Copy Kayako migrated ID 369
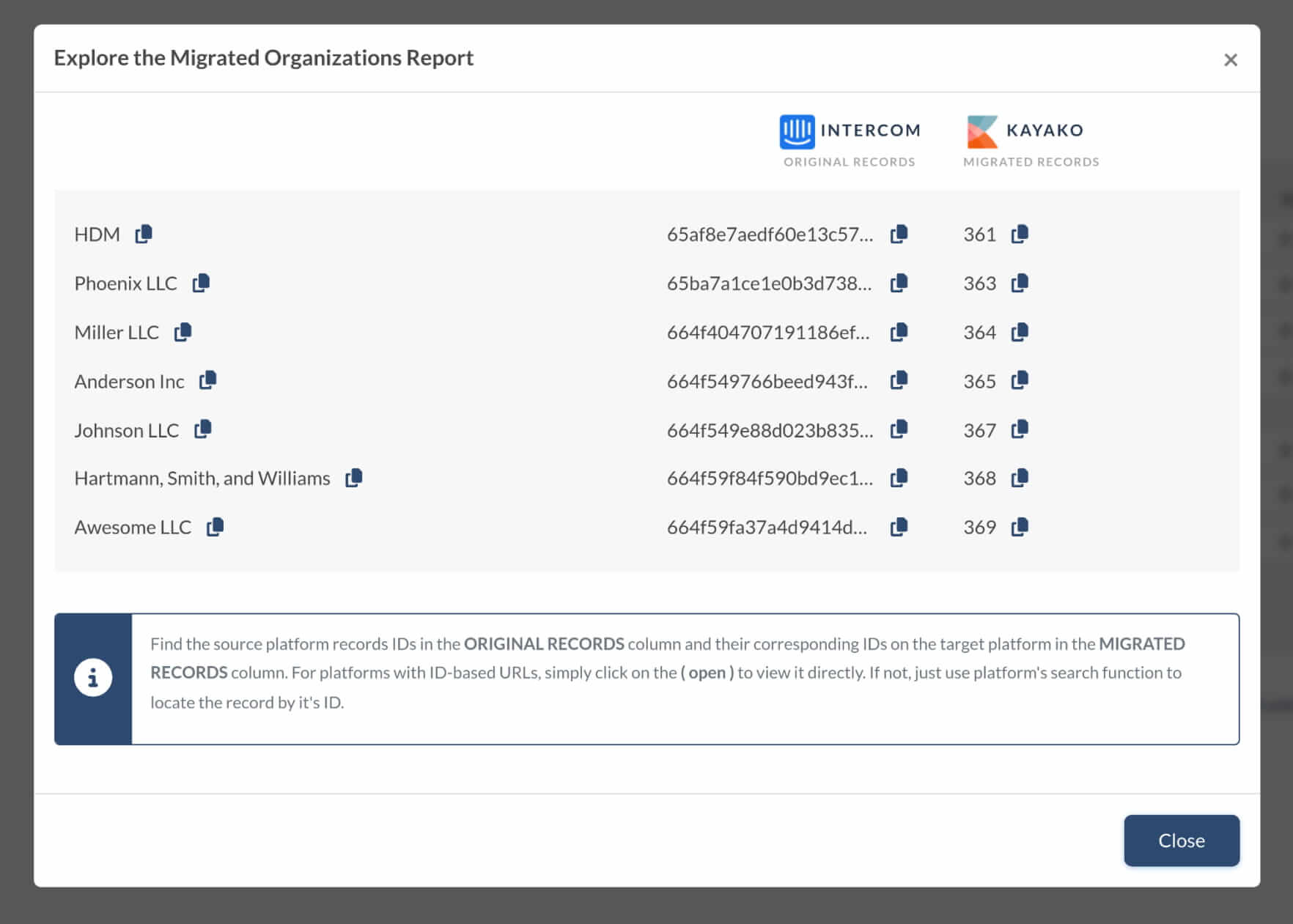1293x924 pixels. tap(1020, 527)
